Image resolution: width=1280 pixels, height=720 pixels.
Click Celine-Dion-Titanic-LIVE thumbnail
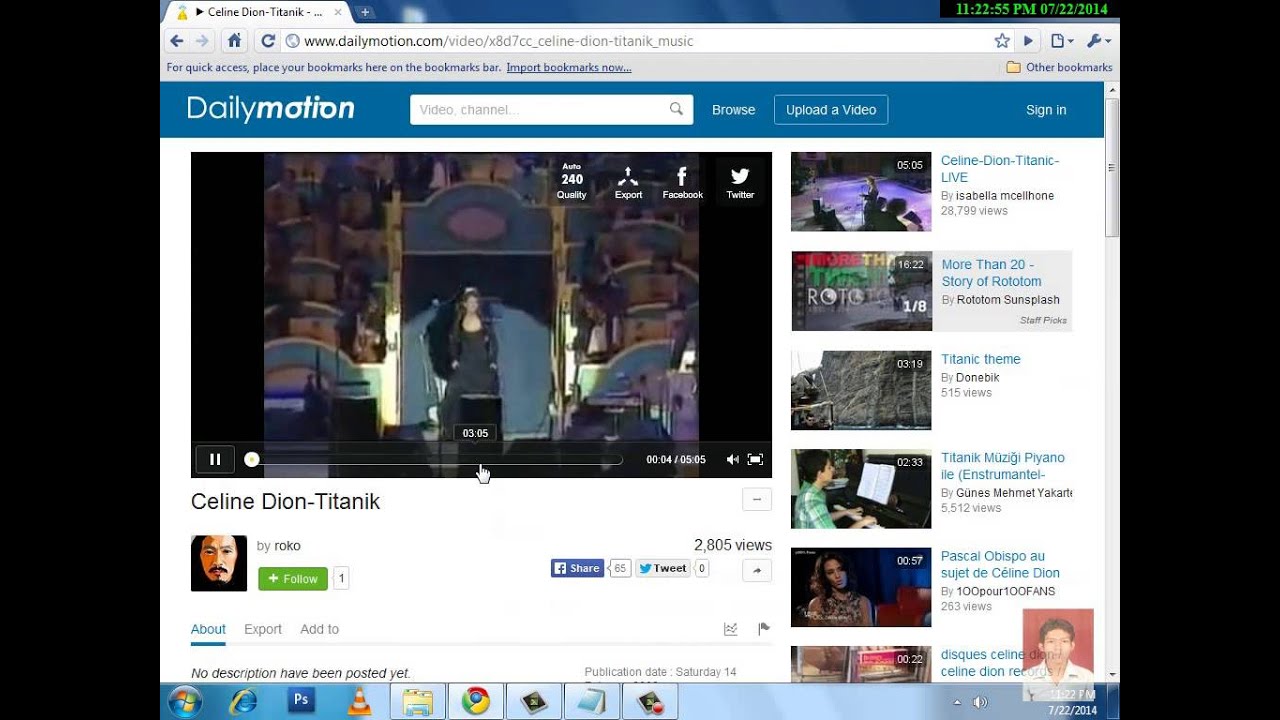pyautogui.click(x=861, y=192)
